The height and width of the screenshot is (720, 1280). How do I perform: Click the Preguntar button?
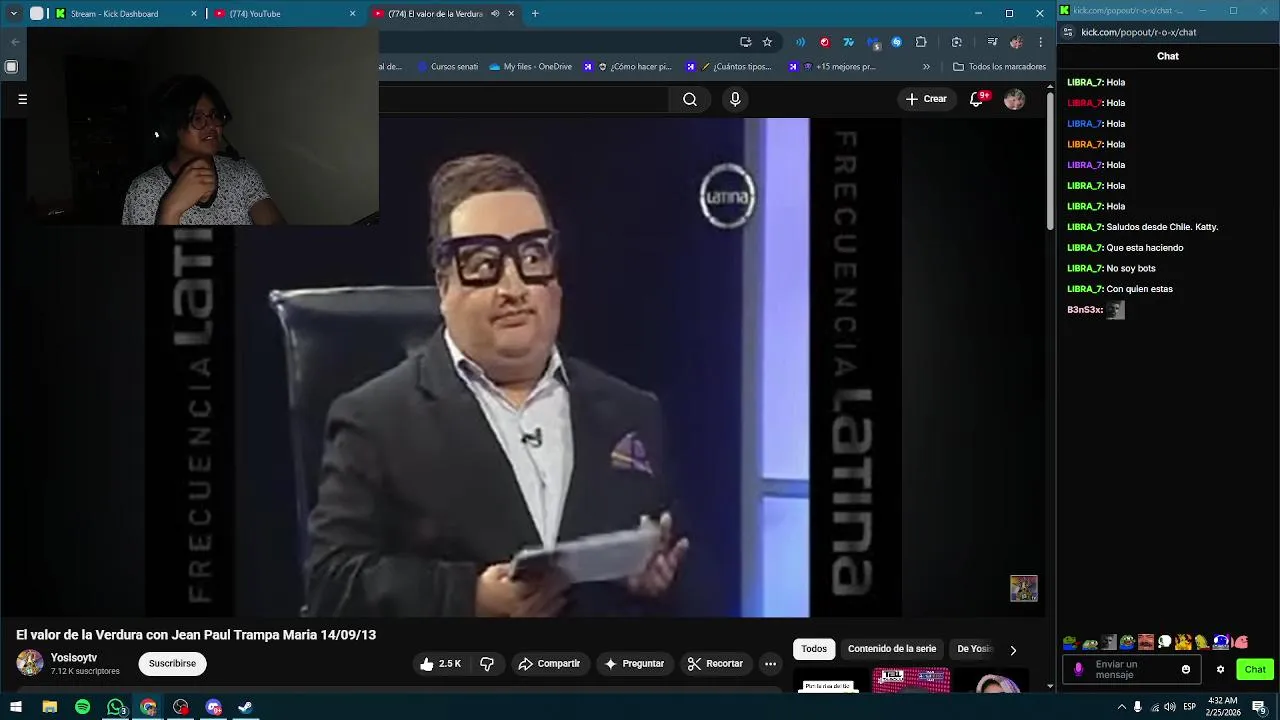click(x=634, y=664)
